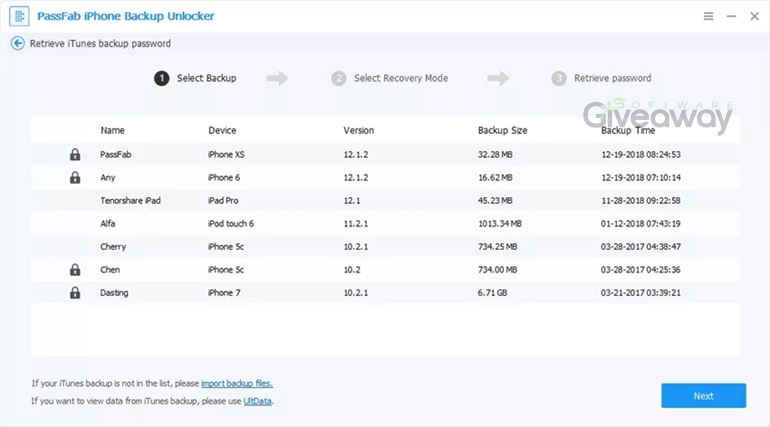
Task: Click the 1013.34 MB backup size
Action: tap(500, 223)
